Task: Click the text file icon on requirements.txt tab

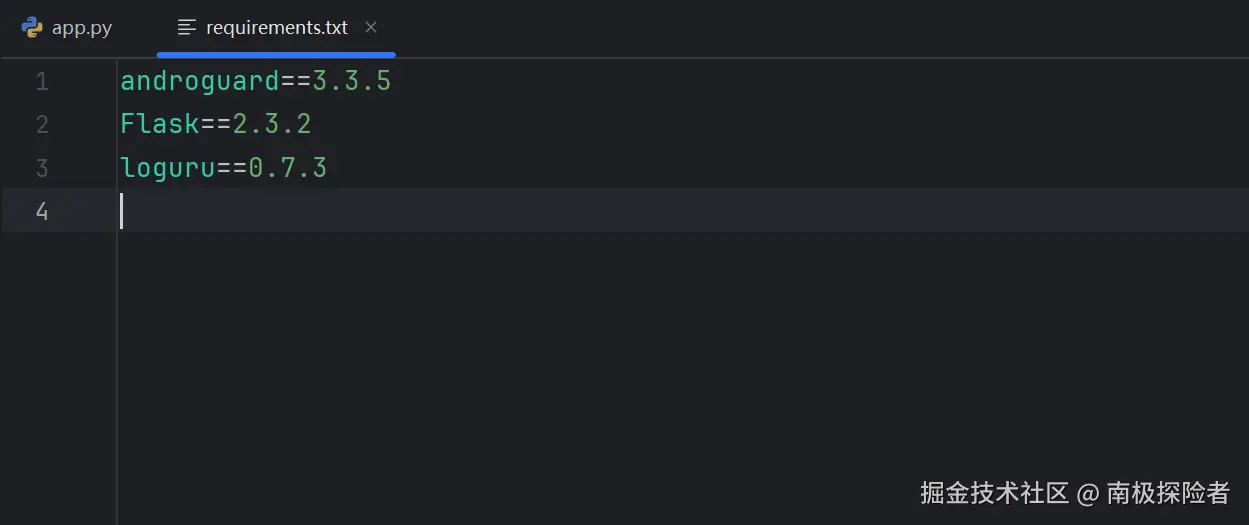Action: 186,27
